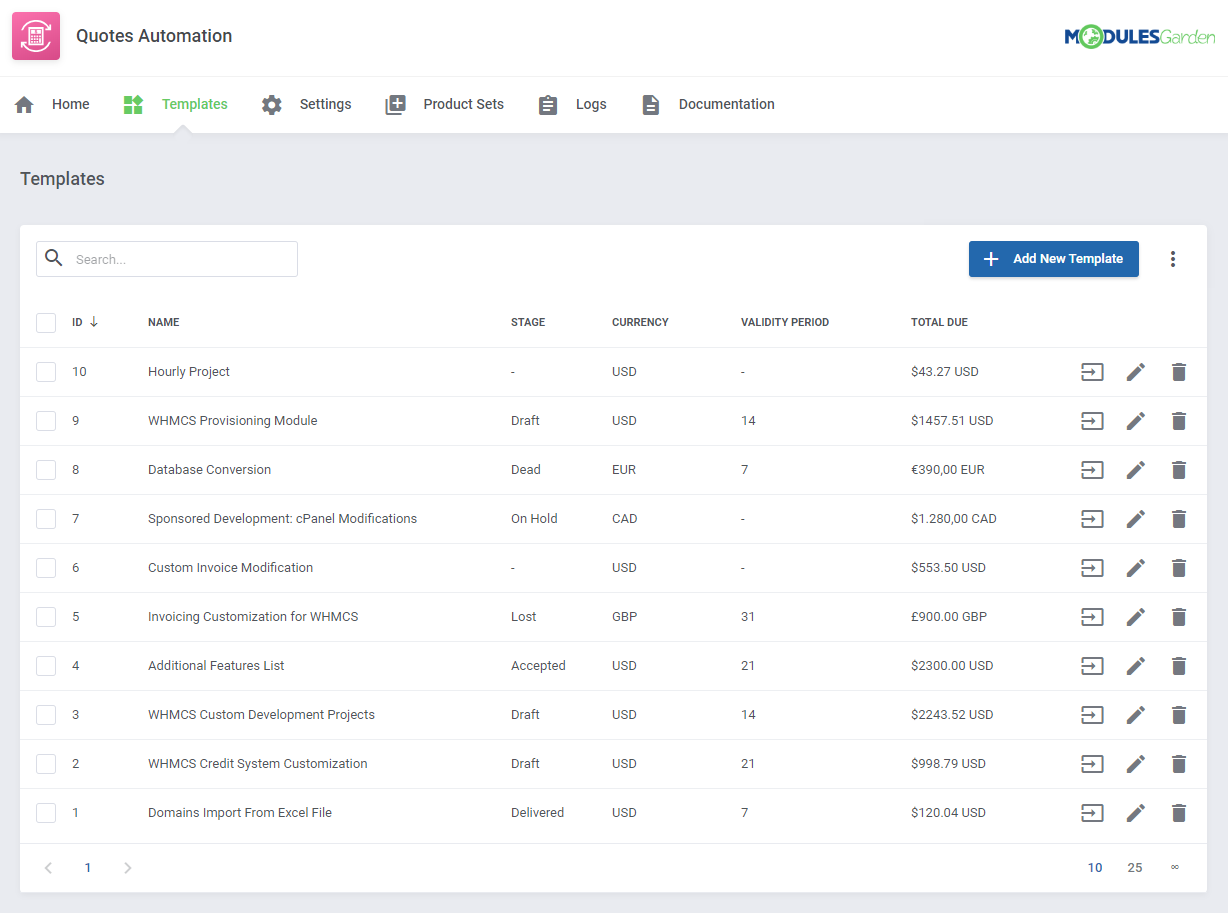Select the checkbox for Custom Invoice Modification

tap(46, 567)
